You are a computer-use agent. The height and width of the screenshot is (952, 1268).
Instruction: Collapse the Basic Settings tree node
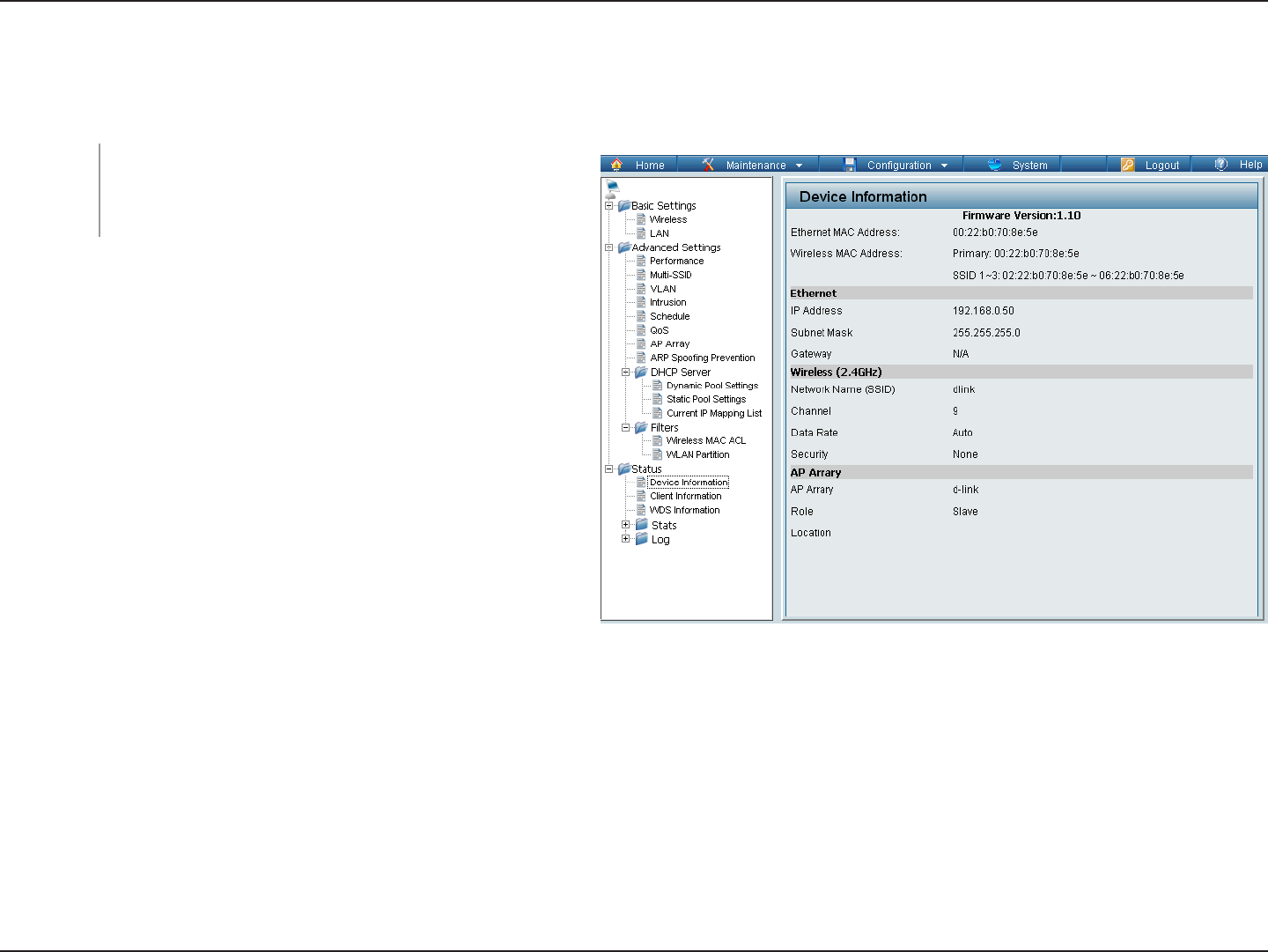pos(608,205)
